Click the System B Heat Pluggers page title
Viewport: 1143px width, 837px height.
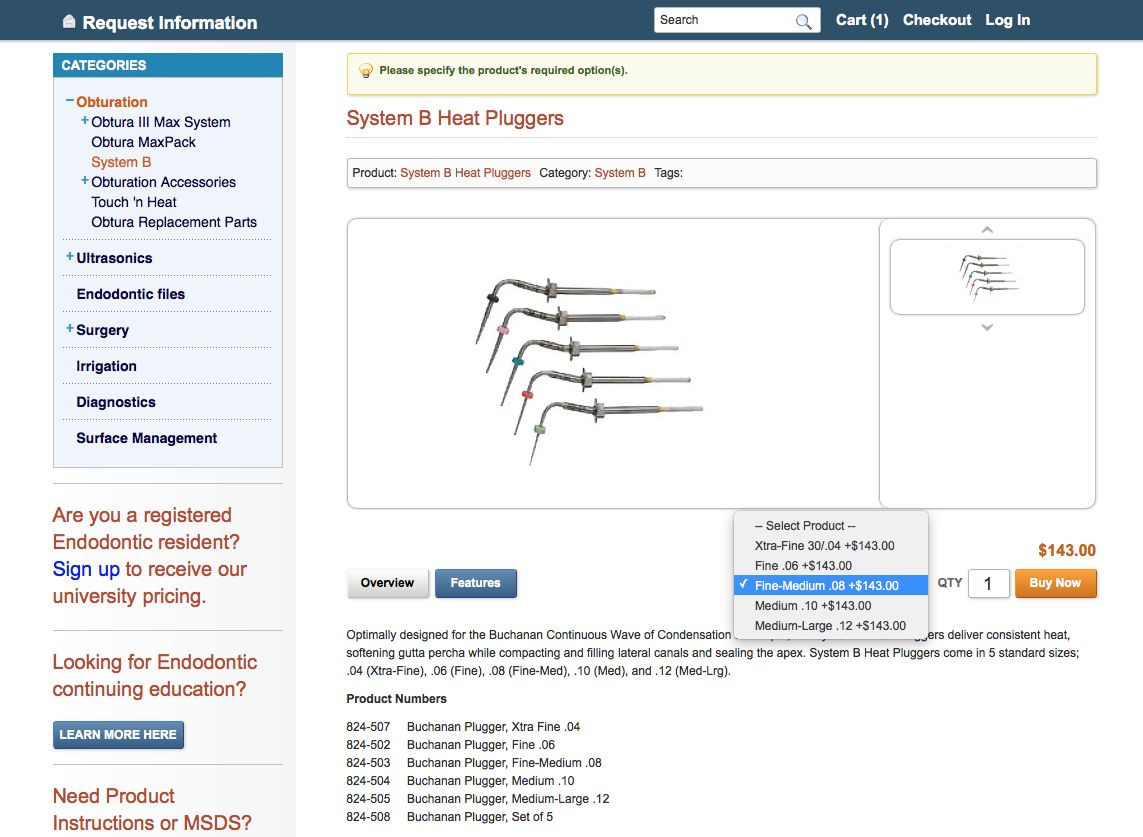click(x=455, y=118)
